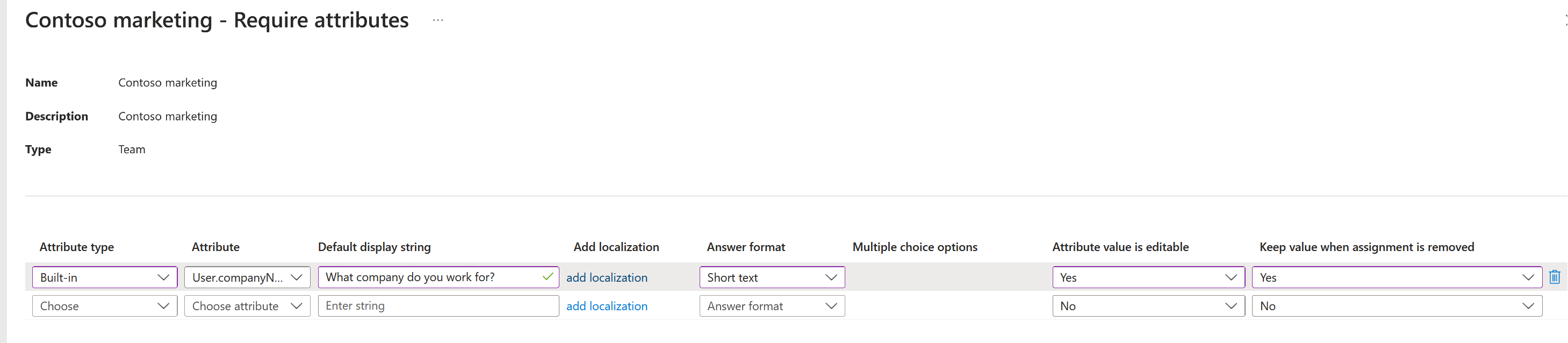Open the Built-in attribute type dropdown
1568x343 pixels.
105,277
